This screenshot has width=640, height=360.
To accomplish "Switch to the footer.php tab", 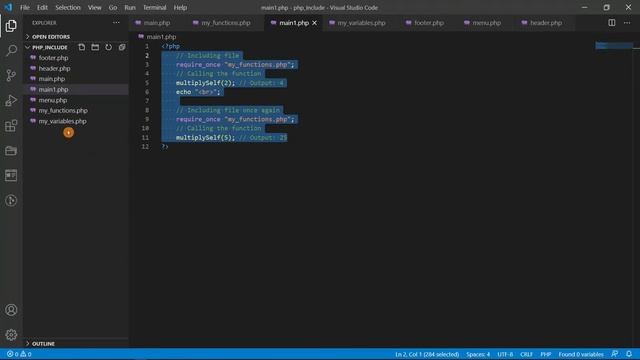I will coord(429,23).
